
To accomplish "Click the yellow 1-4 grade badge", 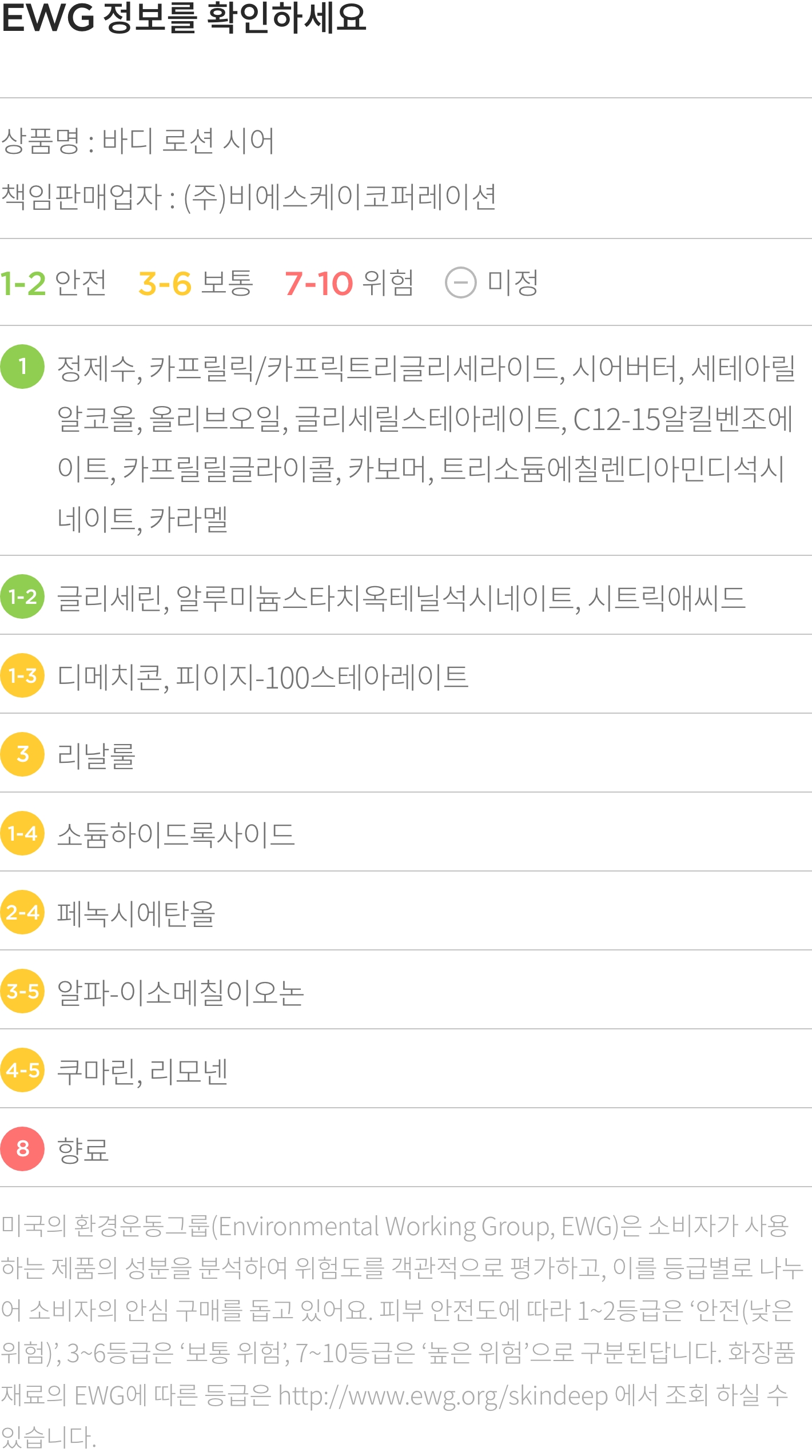I will click(x=22, y=833).
